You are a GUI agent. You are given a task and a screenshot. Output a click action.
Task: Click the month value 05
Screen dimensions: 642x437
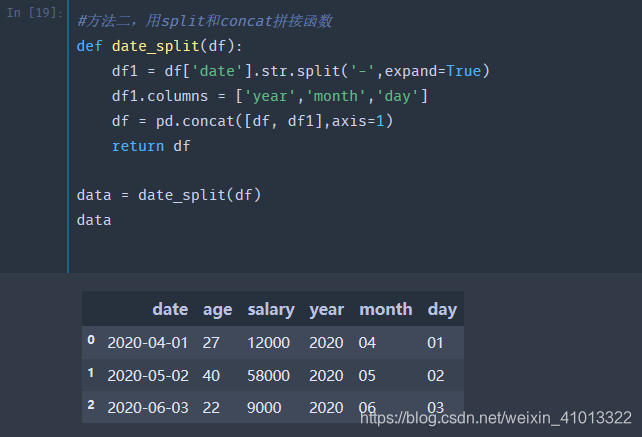point(367,376)
